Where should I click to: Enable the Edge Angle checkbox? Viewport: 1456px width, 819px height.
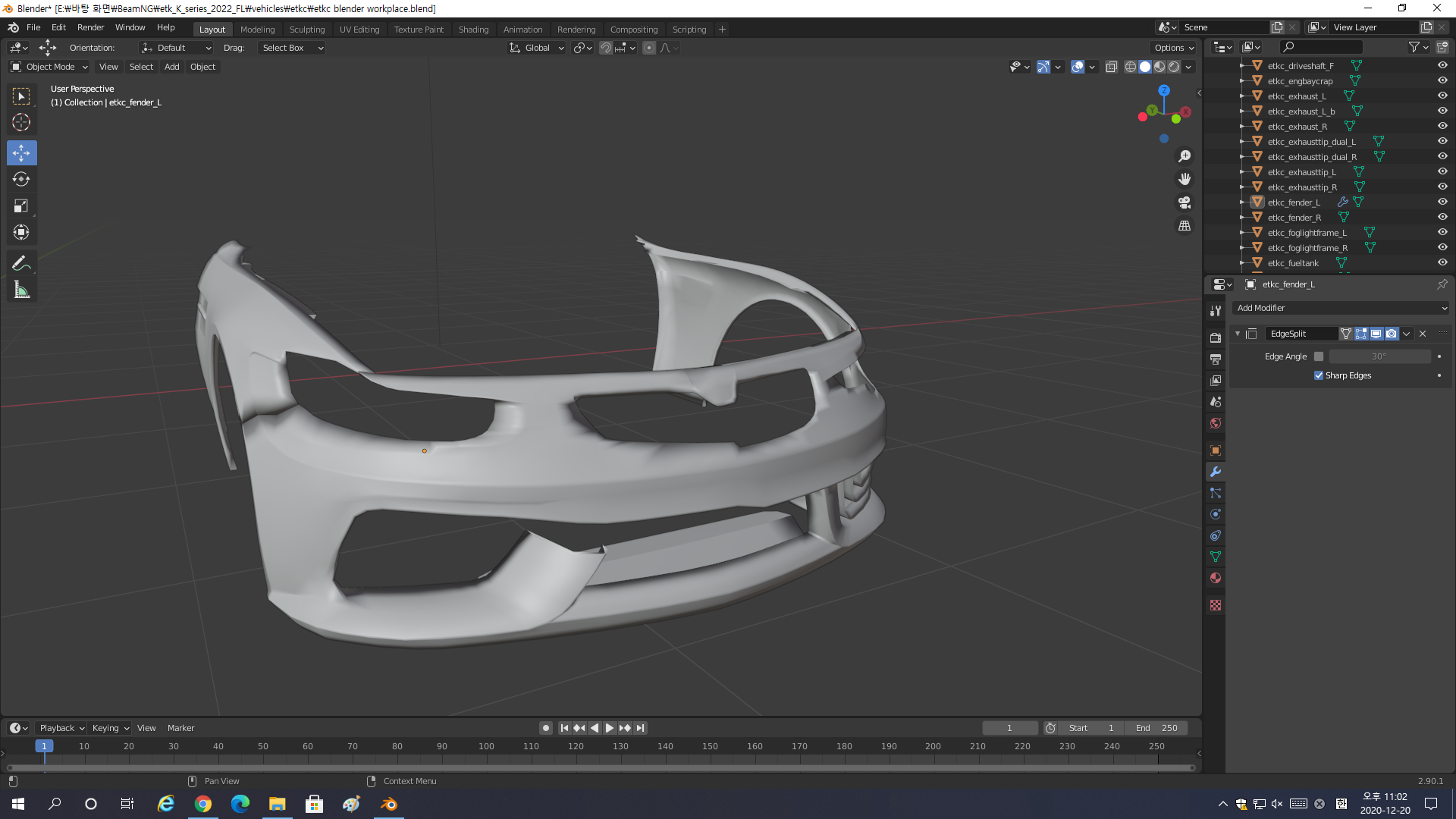[1319, 356]
